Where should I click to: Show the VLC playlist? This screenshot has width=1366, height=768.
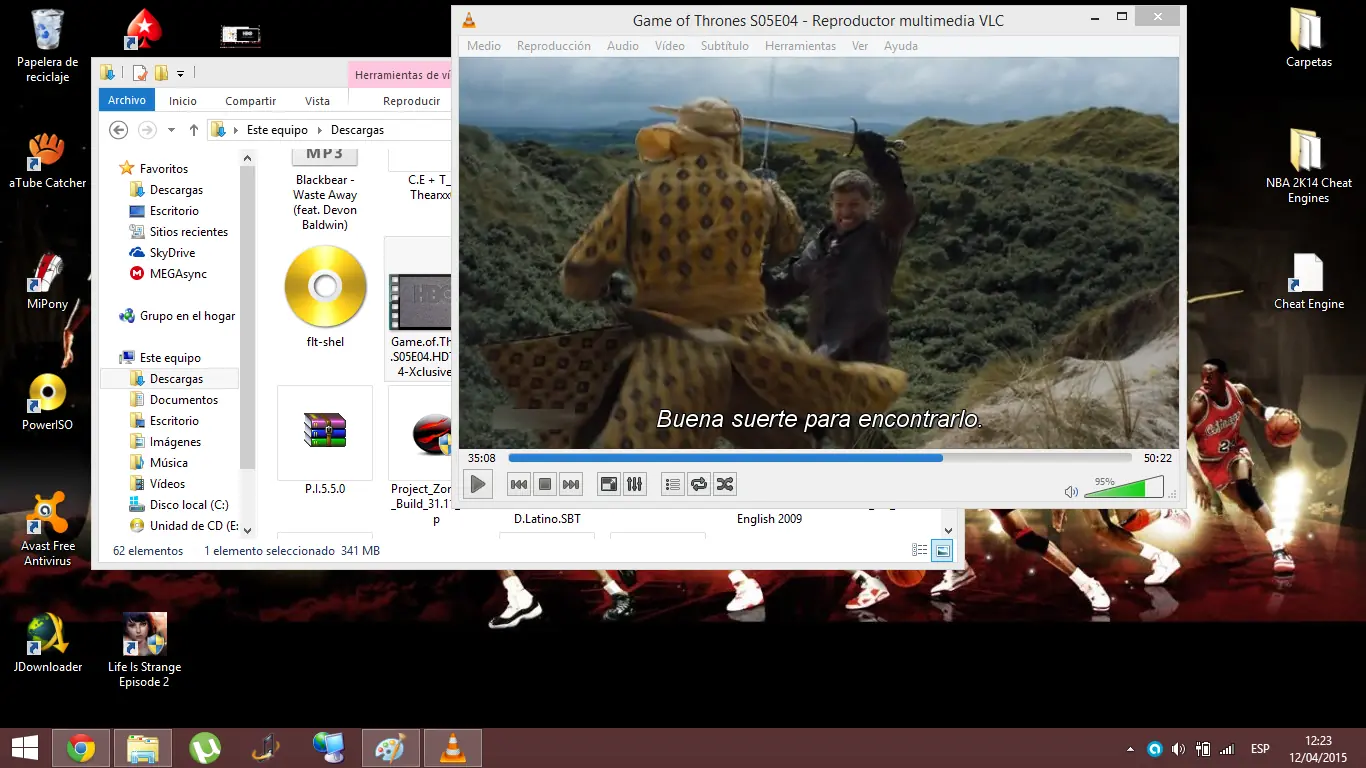(x=673, y=484)
